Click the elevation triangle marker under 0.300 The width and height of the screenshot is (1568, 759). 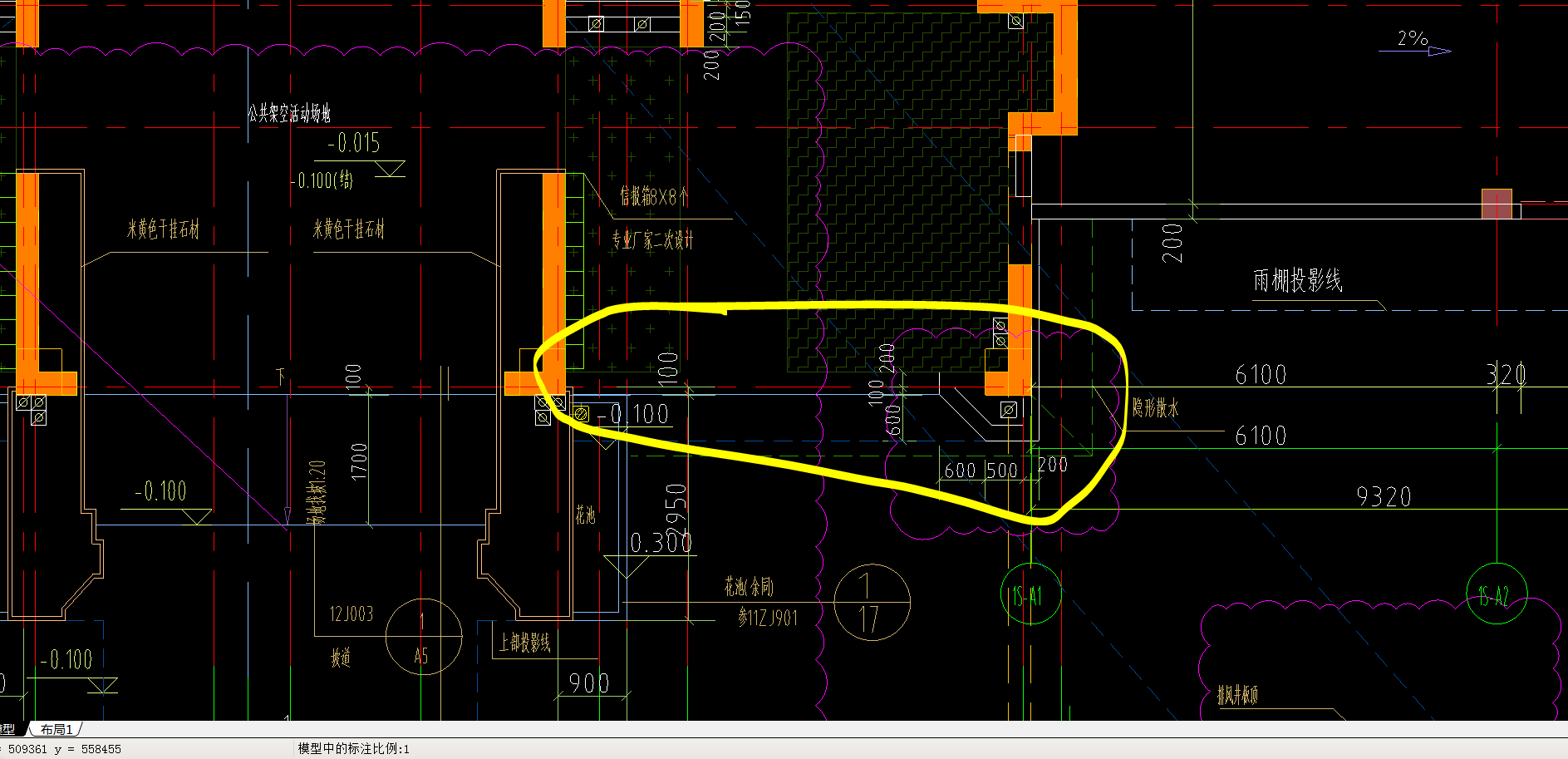tap(626, 567)
